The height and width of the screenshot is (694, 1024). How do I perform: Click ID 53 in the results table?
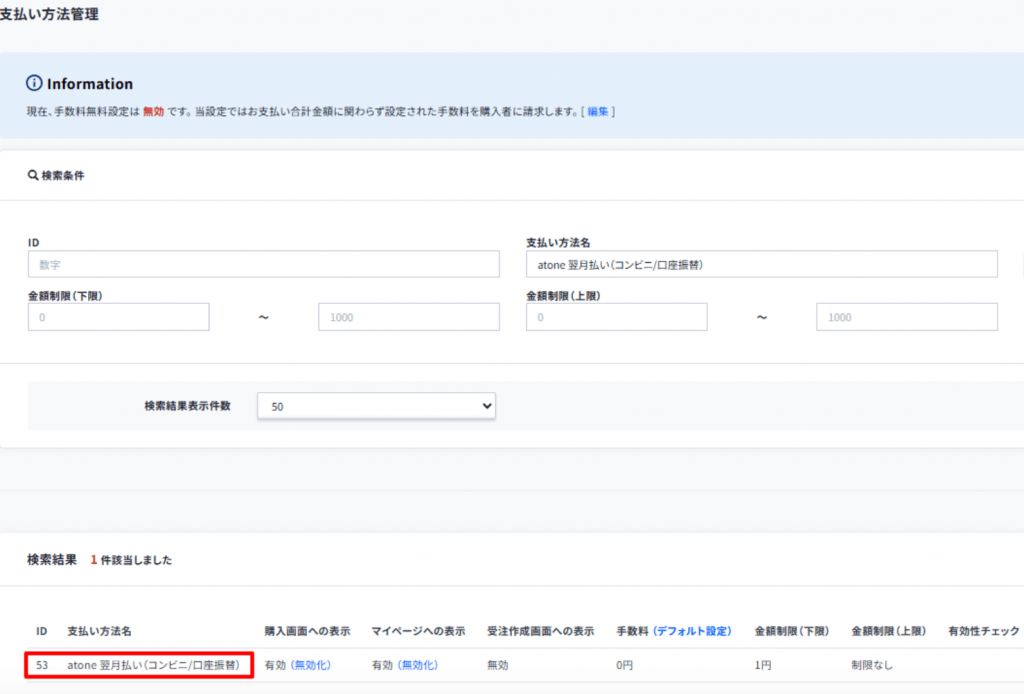pos(42,665)
